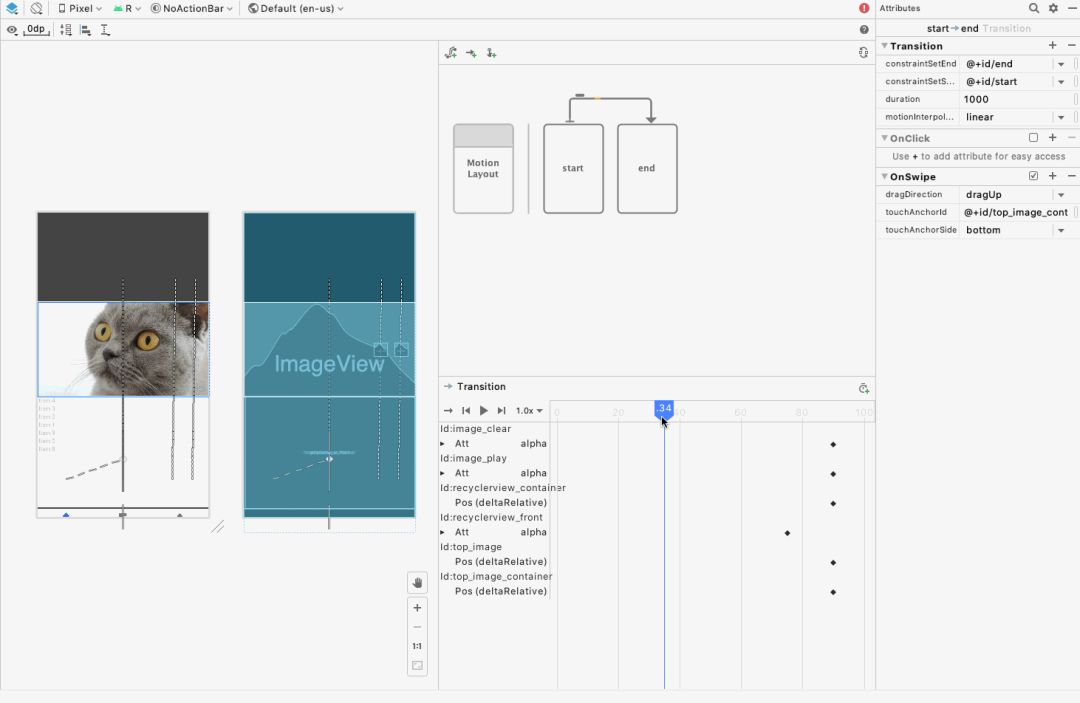Uncheck the OnSwipe checkbox
The width and height of the screenshot is (1080, 703).
click(1033, 177)
